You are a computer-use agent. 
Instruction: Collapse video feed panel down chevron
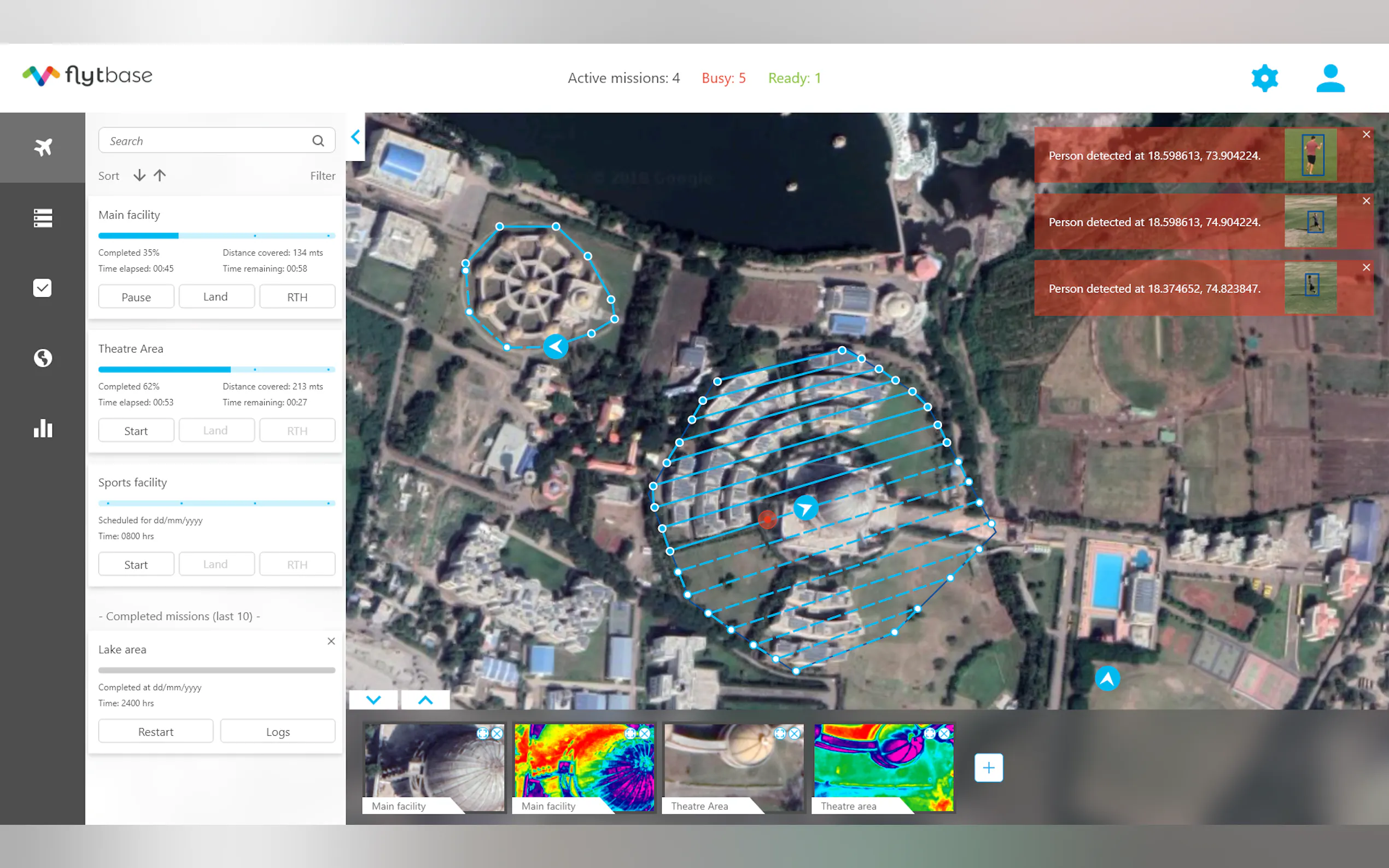(x=373, y=700)
